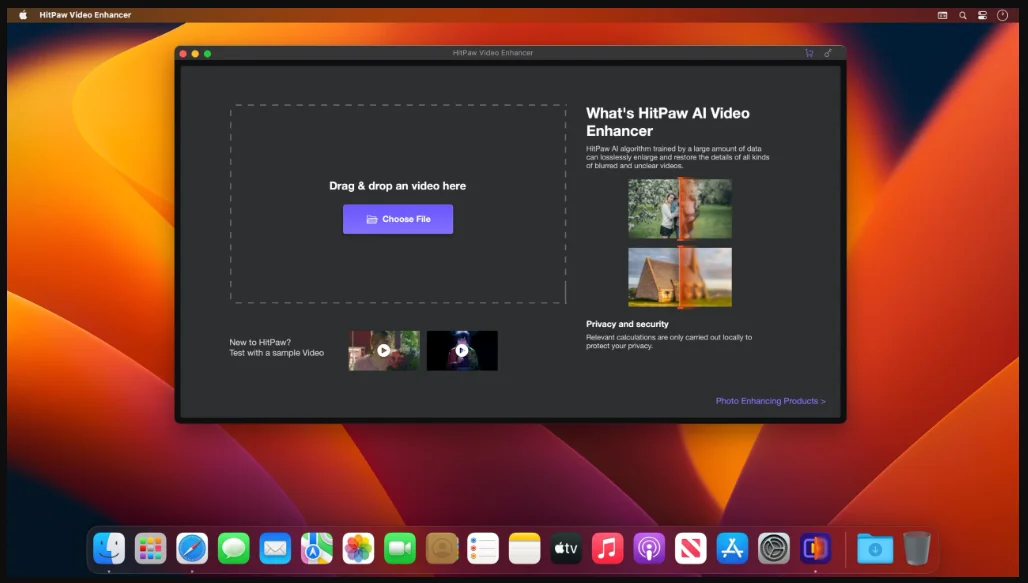Click the clock icon in menu bar
1028x583 pixels.
1002,15
